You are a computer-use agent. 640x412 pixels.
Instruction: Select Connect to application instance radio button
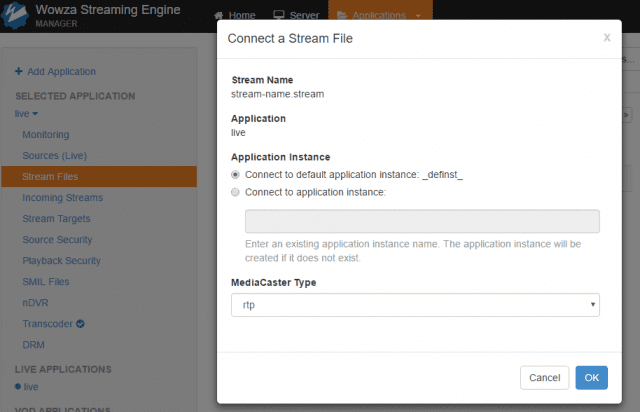coord(235,192)
